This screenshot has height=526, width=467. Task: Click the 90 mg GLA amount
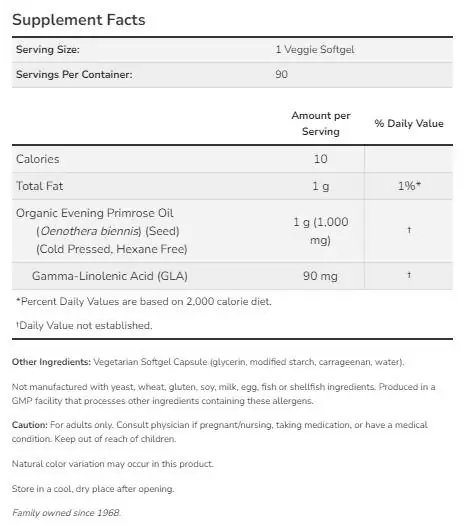coord(320,276)
